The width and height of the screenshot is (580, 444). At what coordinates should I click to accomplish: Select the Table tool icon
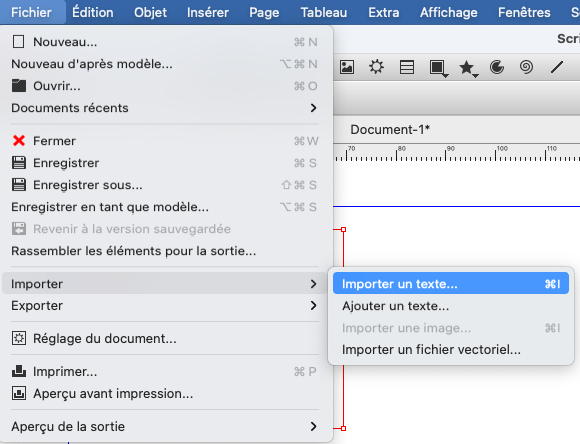point(407,67)
